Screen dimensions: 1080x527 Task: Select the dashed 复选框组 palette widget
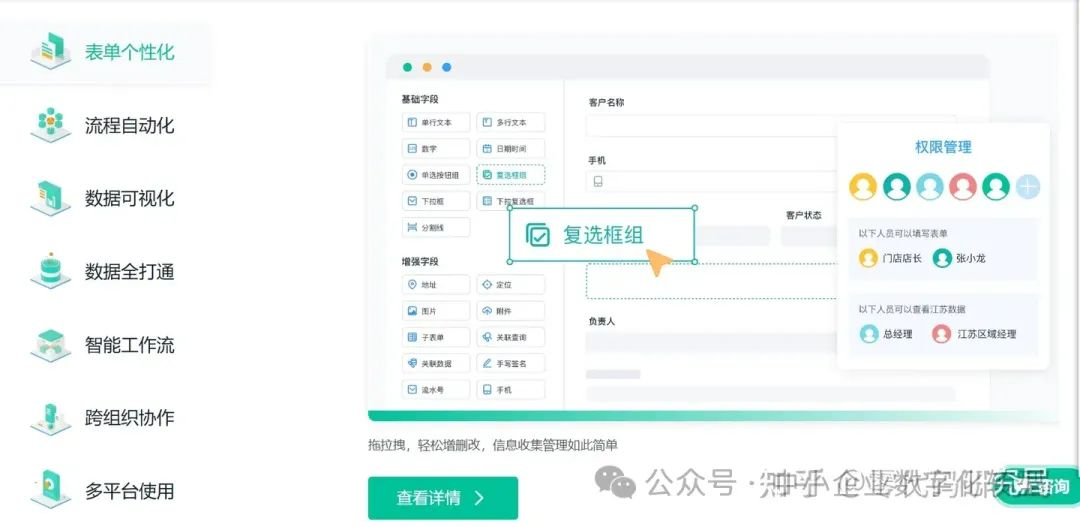(510, 175)
